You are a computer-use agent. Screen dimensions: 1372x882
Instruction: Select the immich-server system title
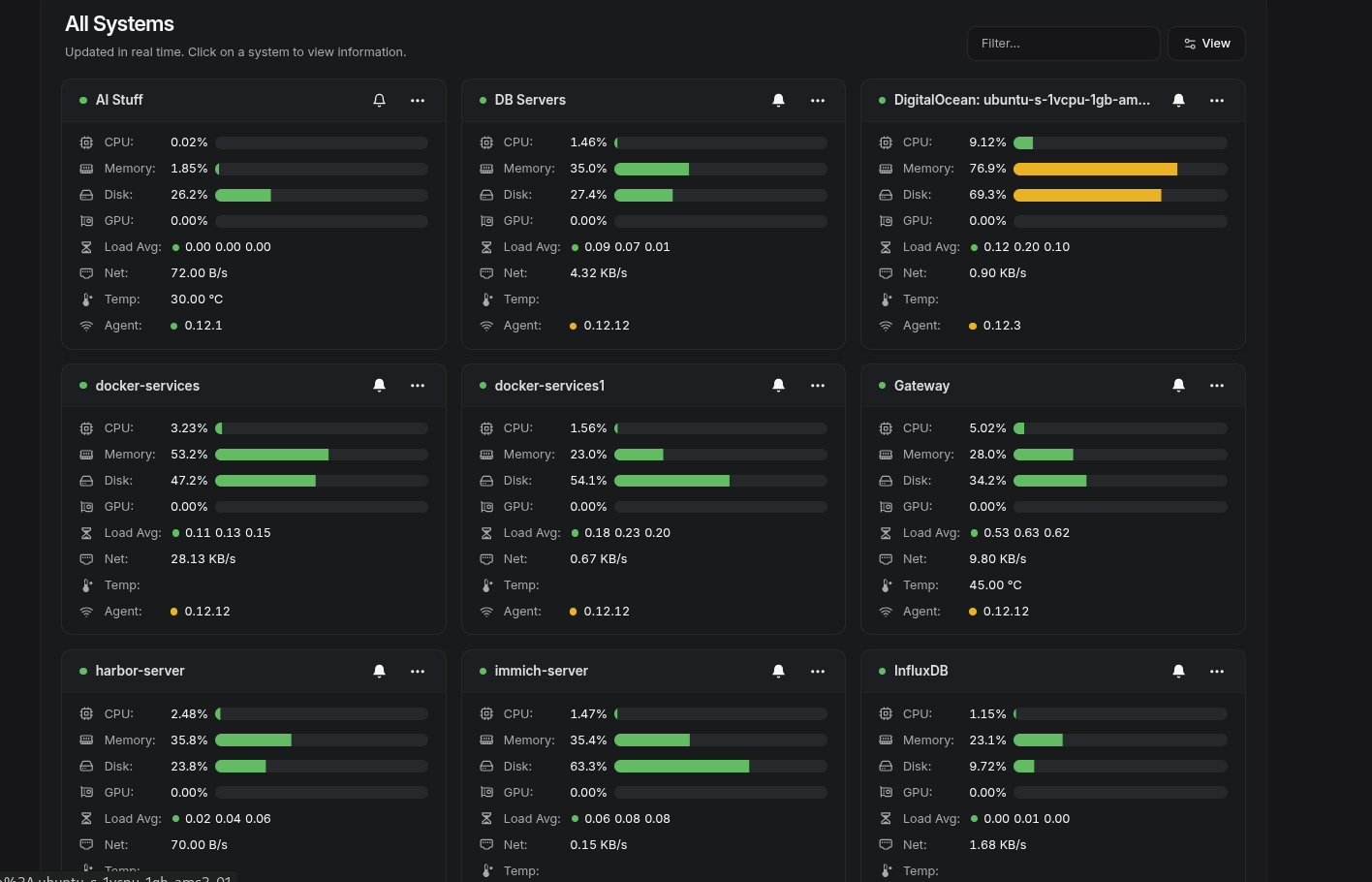pos(541,671)
